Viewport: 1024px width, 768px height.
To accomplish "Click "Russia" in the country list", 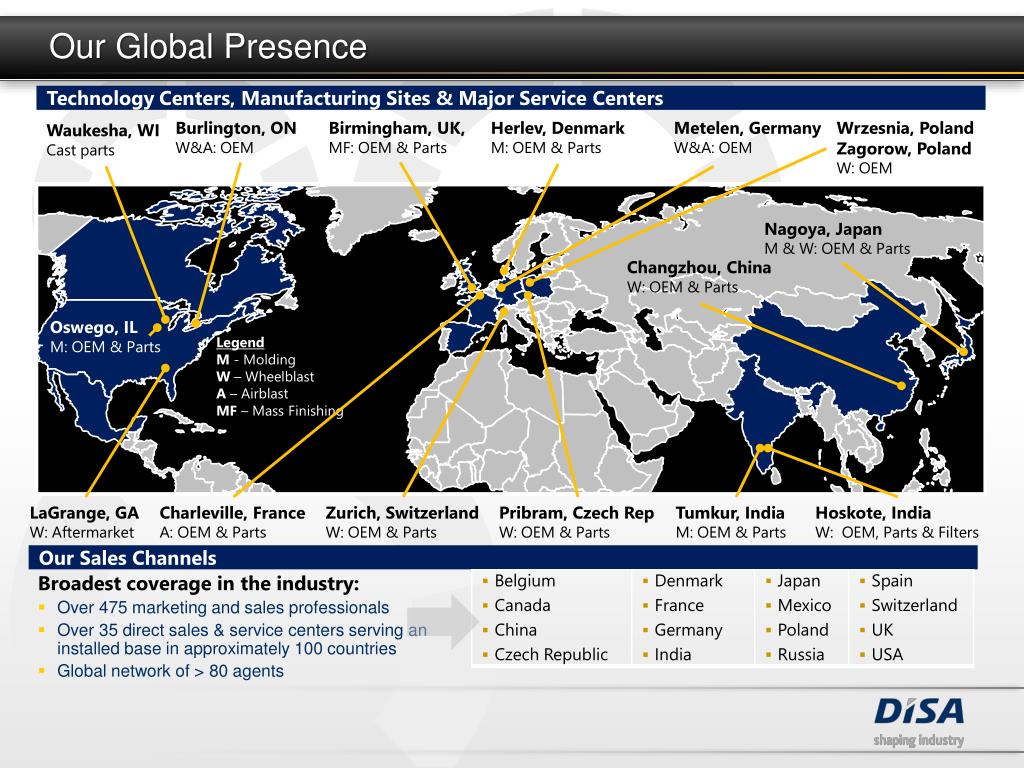I will [x=801, y=654].
